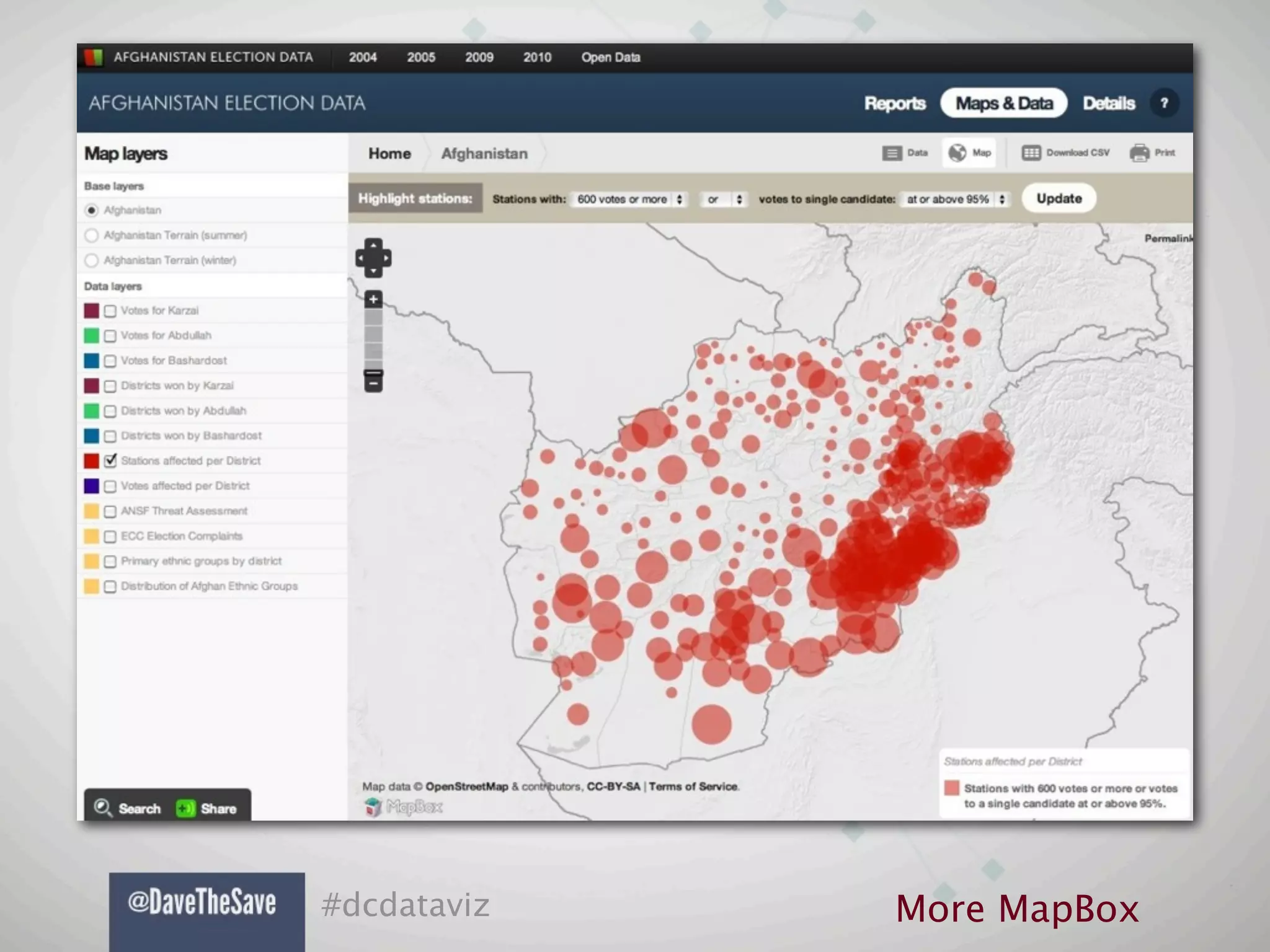Select Afghanistan Terrain (winter) base layer
The height and width of the screenshot is (952, 1270).
tap(92, 260)
